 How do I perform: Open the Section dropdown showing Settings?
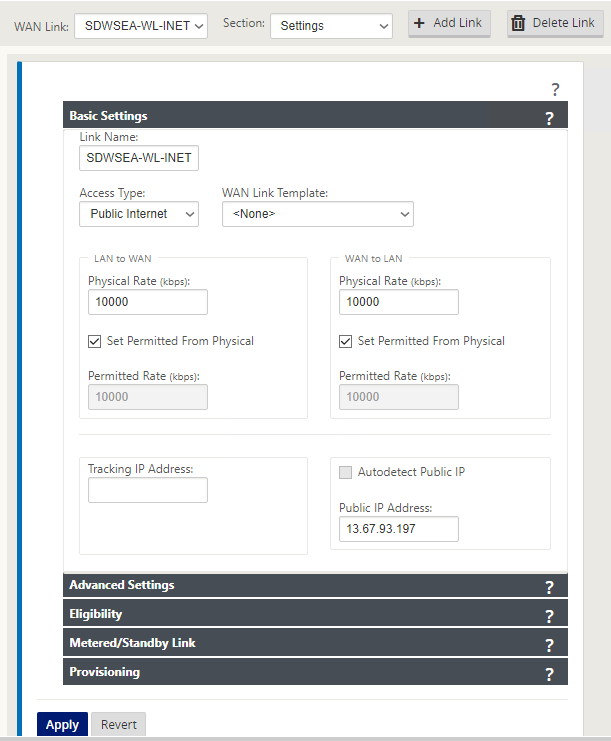(x=331, y=26)
